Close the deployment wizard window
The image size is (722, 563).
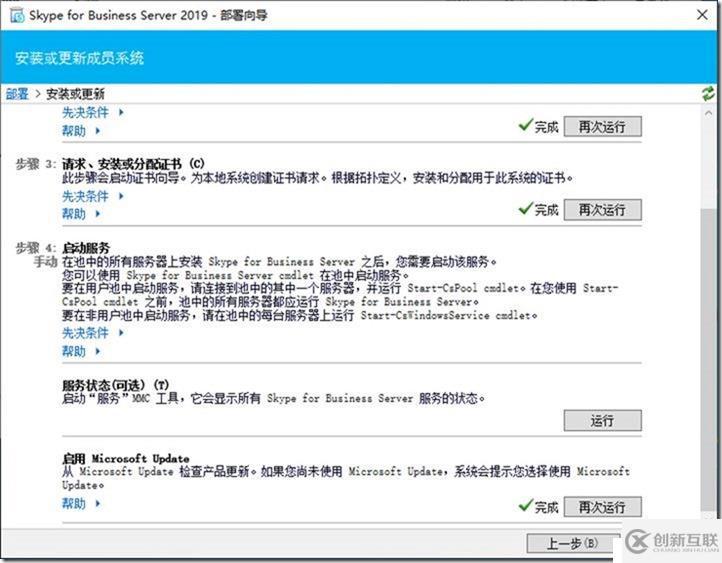702,15
